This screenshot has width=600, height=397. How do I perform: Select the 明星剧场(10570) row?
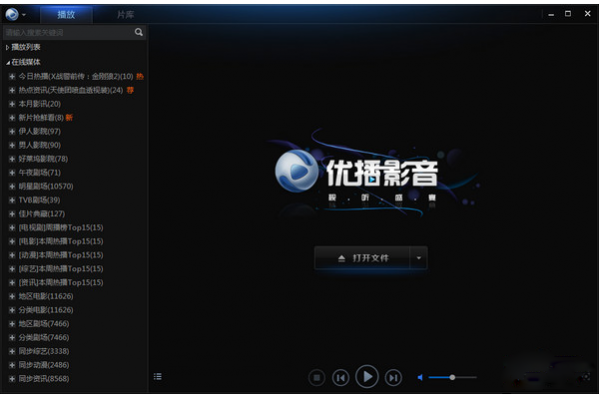[46, 186]
